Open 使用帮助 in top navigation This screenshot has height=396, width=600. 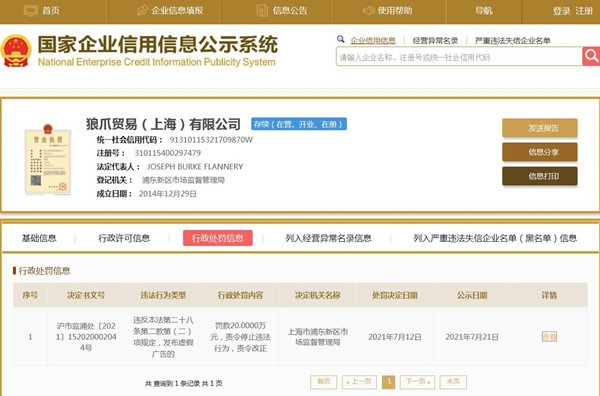tap(387, 11)
